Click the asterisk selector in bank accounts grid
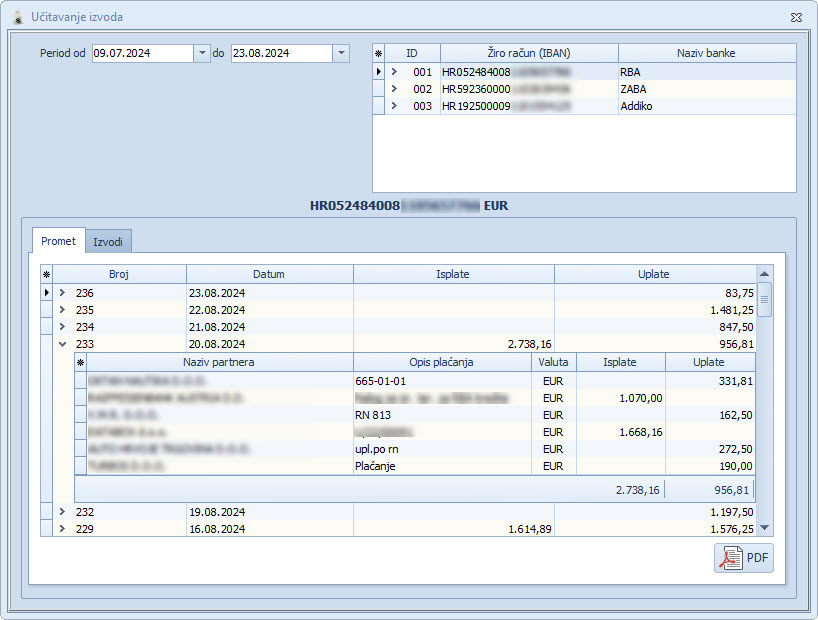The height and width of the screenshot is (620, 818). pyautogui.click(x=378, y=53)
